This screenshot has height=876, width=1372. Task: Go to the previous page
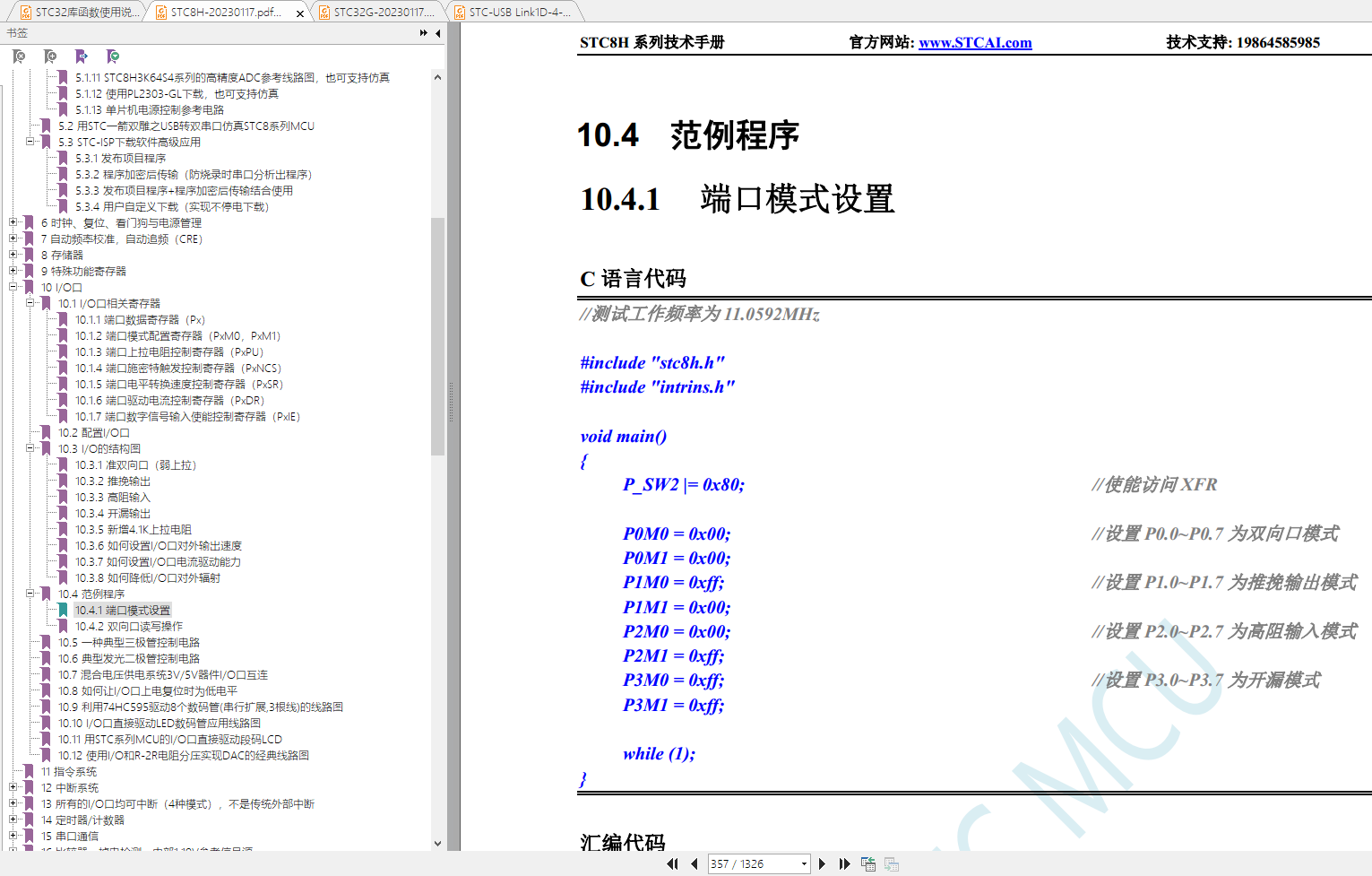[x=695, y=863]
